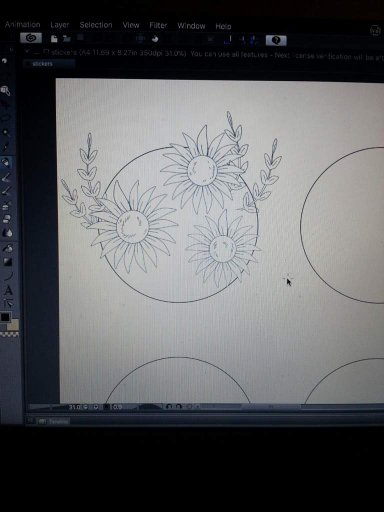The height and width of the screenshot is (512, 384).
Task: Toggle the transparent color checker swatch
Action: tap(10, 334)
